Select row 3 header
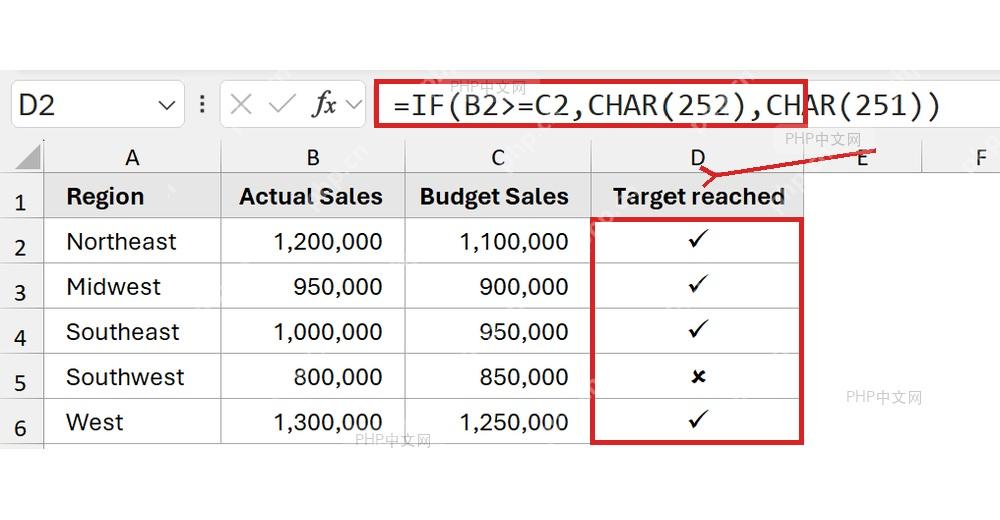The height and width of the screenshot is (520, 1000). pos(21,286)
